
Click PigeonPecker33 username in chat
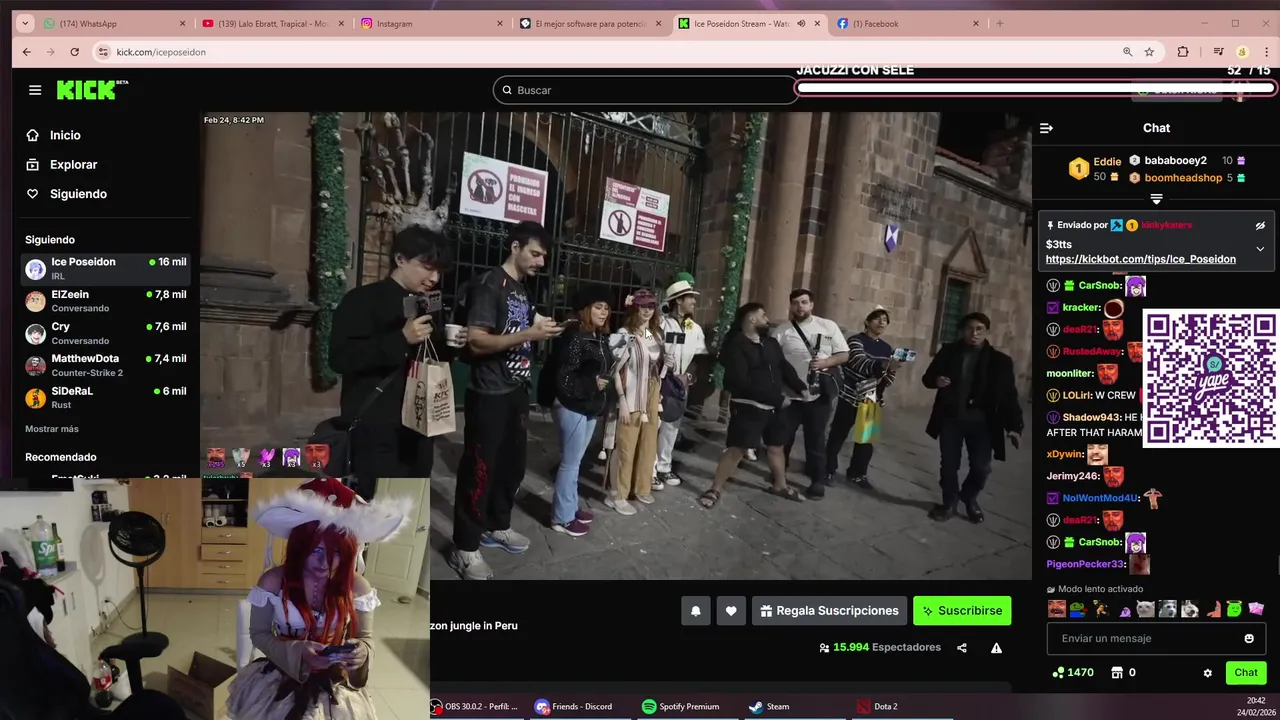[x=1086, y=564]
